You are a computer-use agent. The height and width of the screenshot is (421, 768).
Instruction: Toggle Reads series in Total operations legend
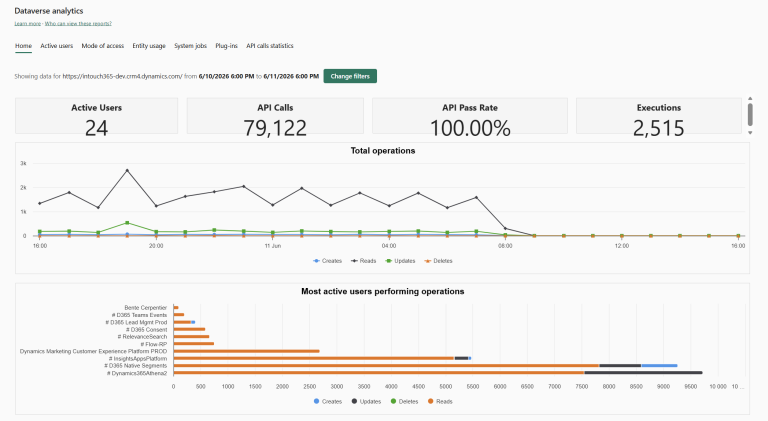point(363,261)
